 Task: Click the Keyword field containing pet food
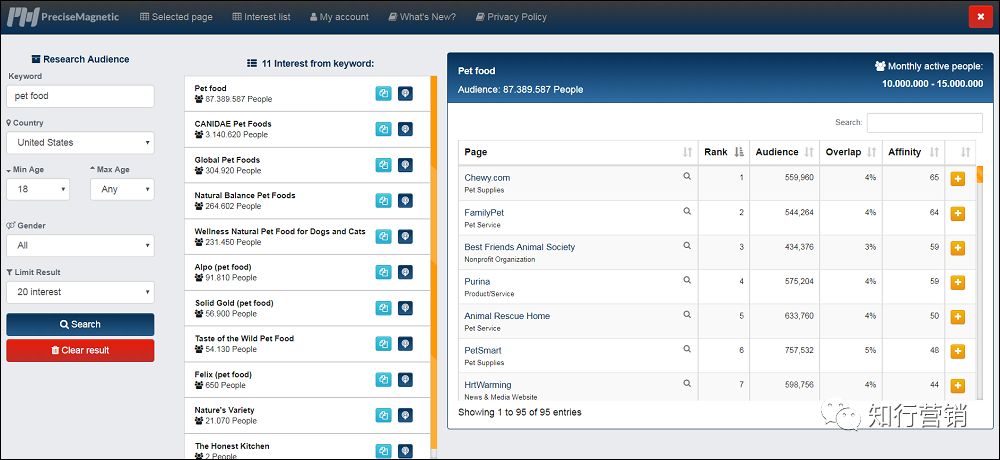click(80, 96)
